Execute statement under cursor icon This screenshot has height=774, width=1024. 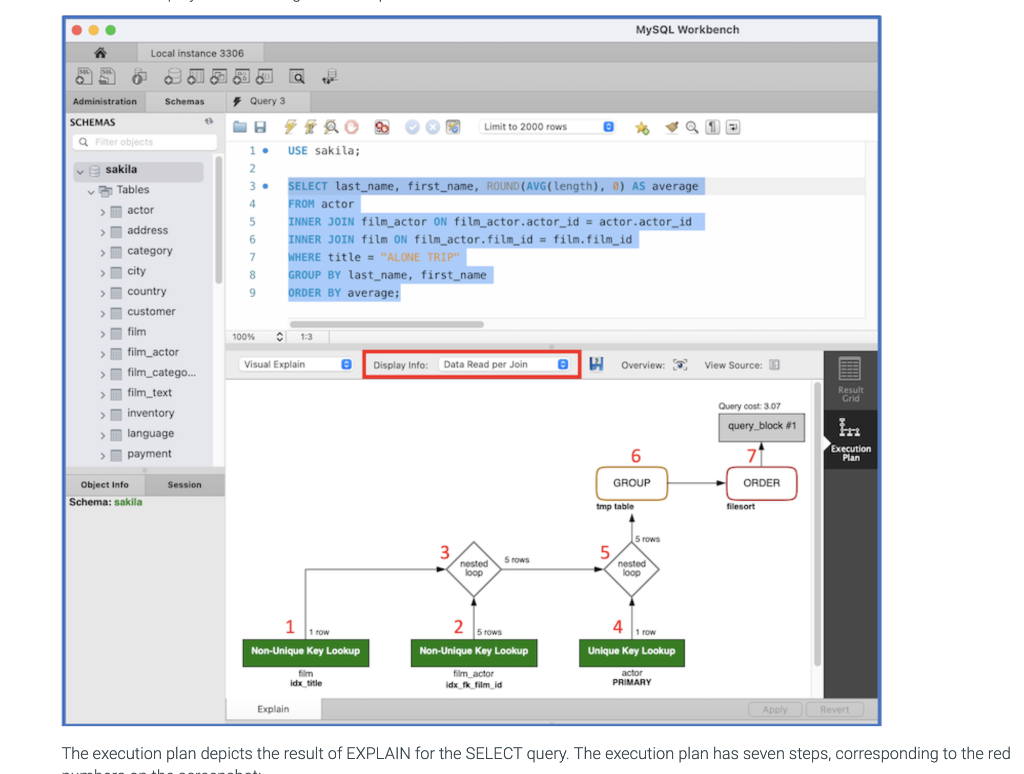click(x=310, y=127)
